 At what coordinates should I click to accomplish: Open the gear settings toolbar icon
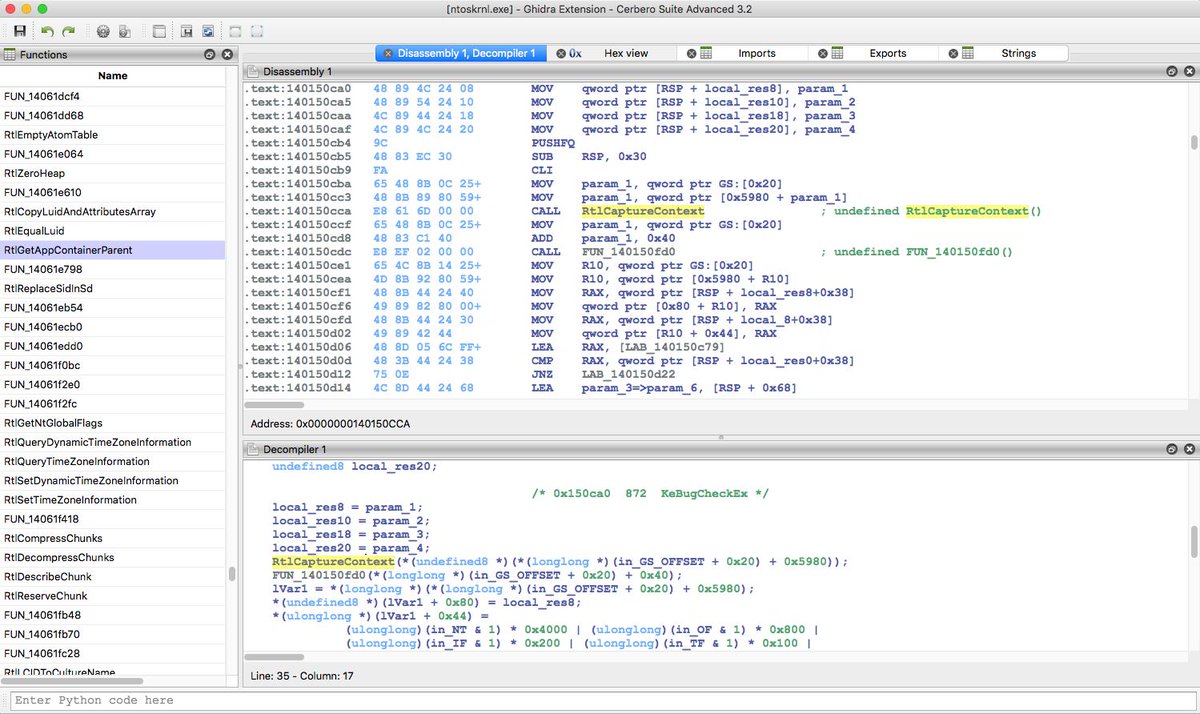103,32
